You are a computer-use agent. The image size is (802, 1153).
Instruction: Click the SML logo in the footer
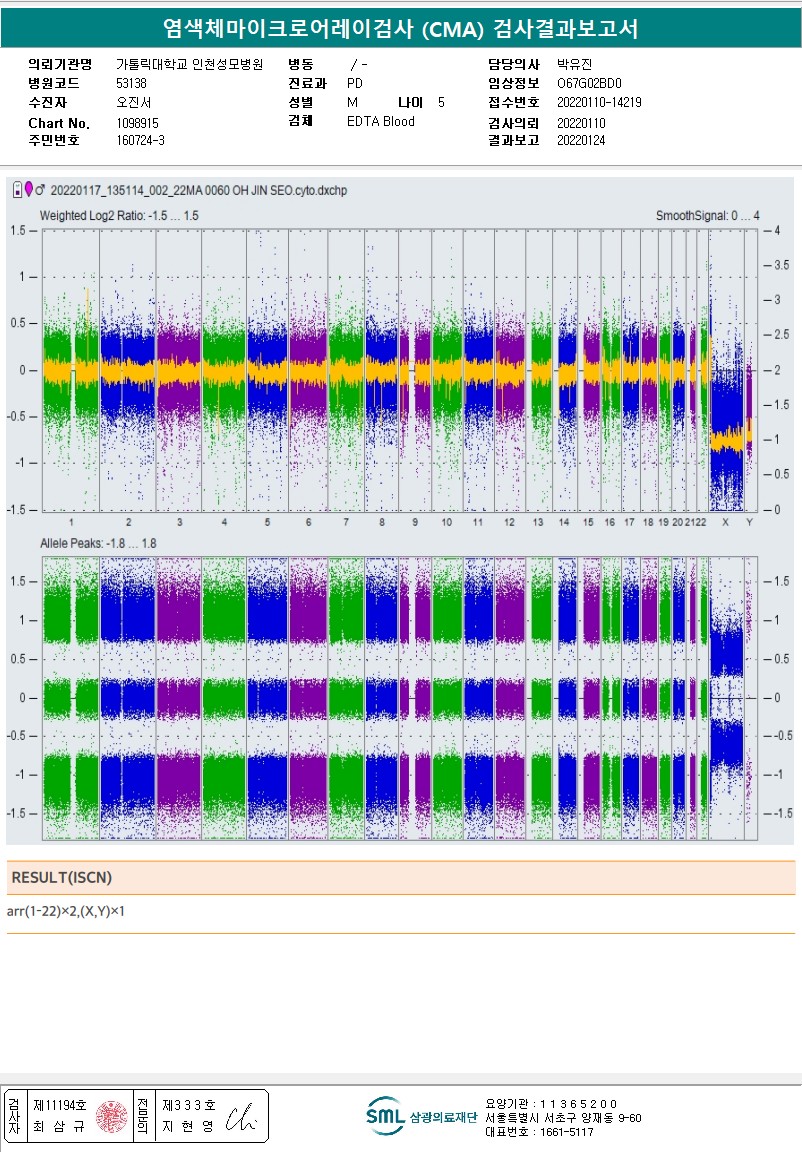[386, 1116]
